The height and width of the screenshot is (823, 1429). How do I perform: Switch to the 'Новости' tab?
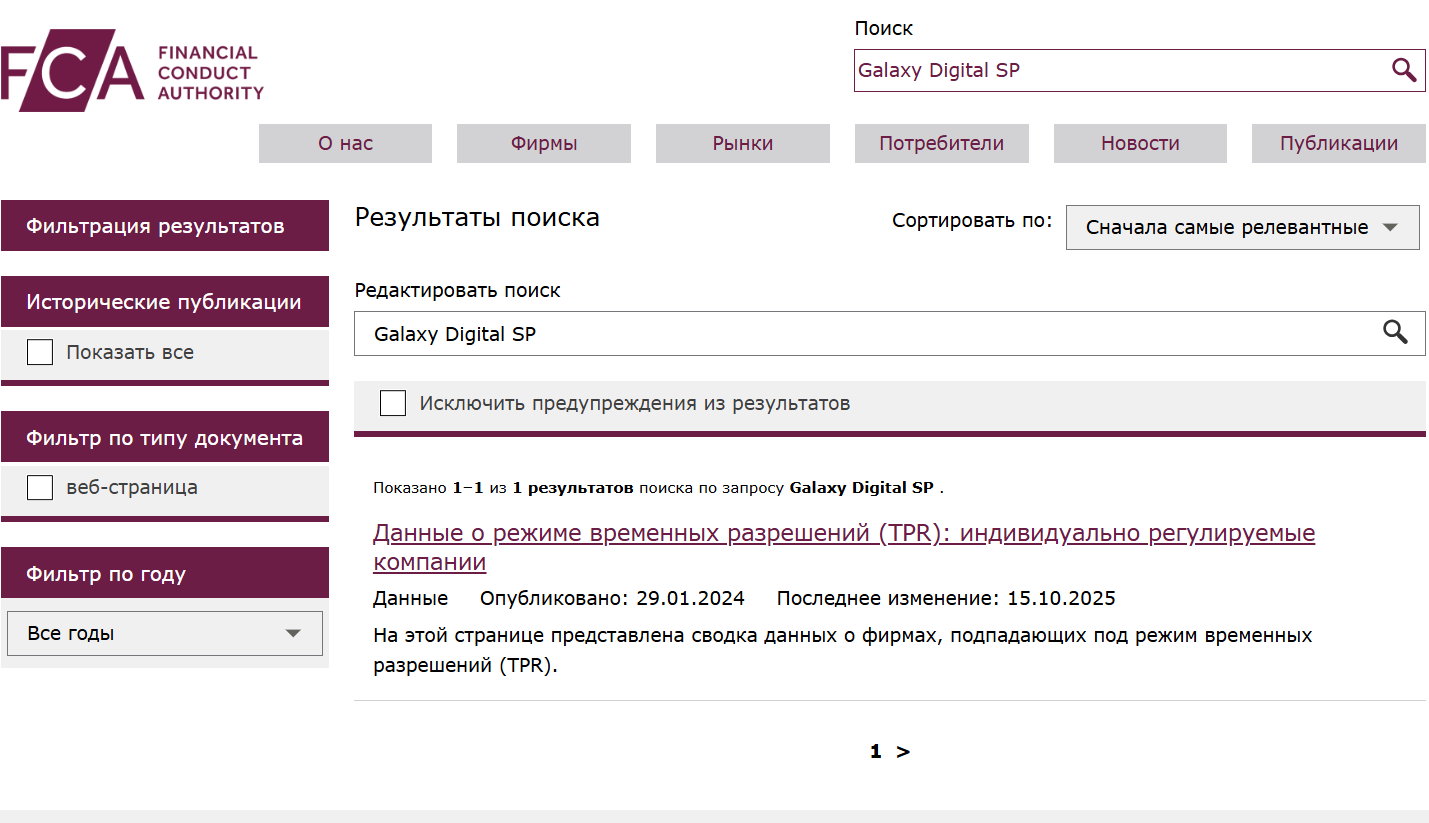1139,143
